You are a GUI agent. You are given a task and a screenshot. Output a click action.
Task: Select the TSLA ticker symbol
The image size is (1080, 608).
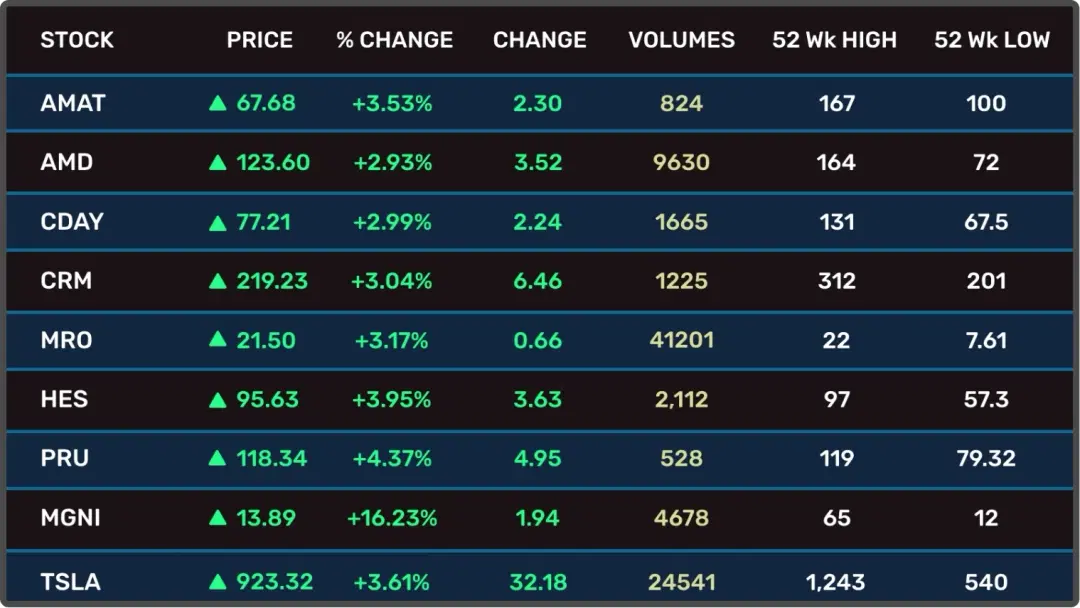pyautogui.click(x=70, y=582)
